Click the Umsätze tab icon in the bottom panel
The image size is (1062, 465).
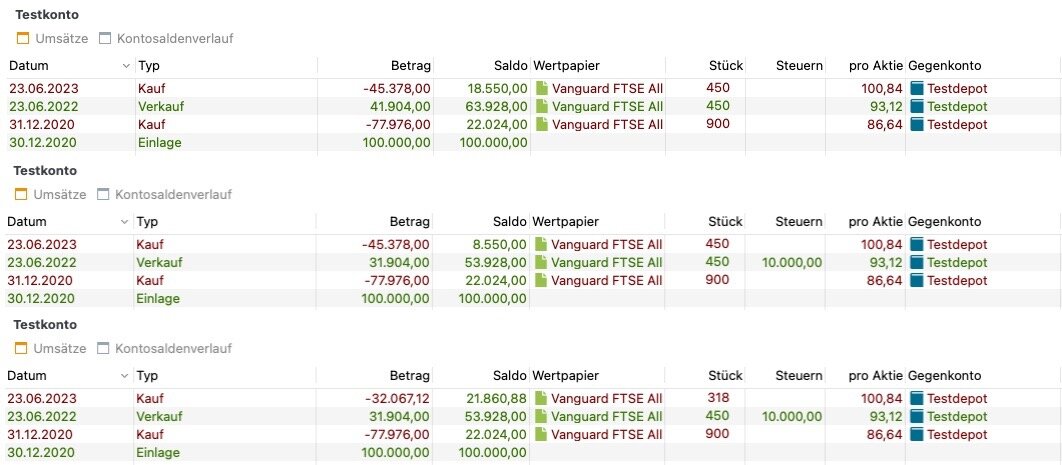[x=23, y=349]
